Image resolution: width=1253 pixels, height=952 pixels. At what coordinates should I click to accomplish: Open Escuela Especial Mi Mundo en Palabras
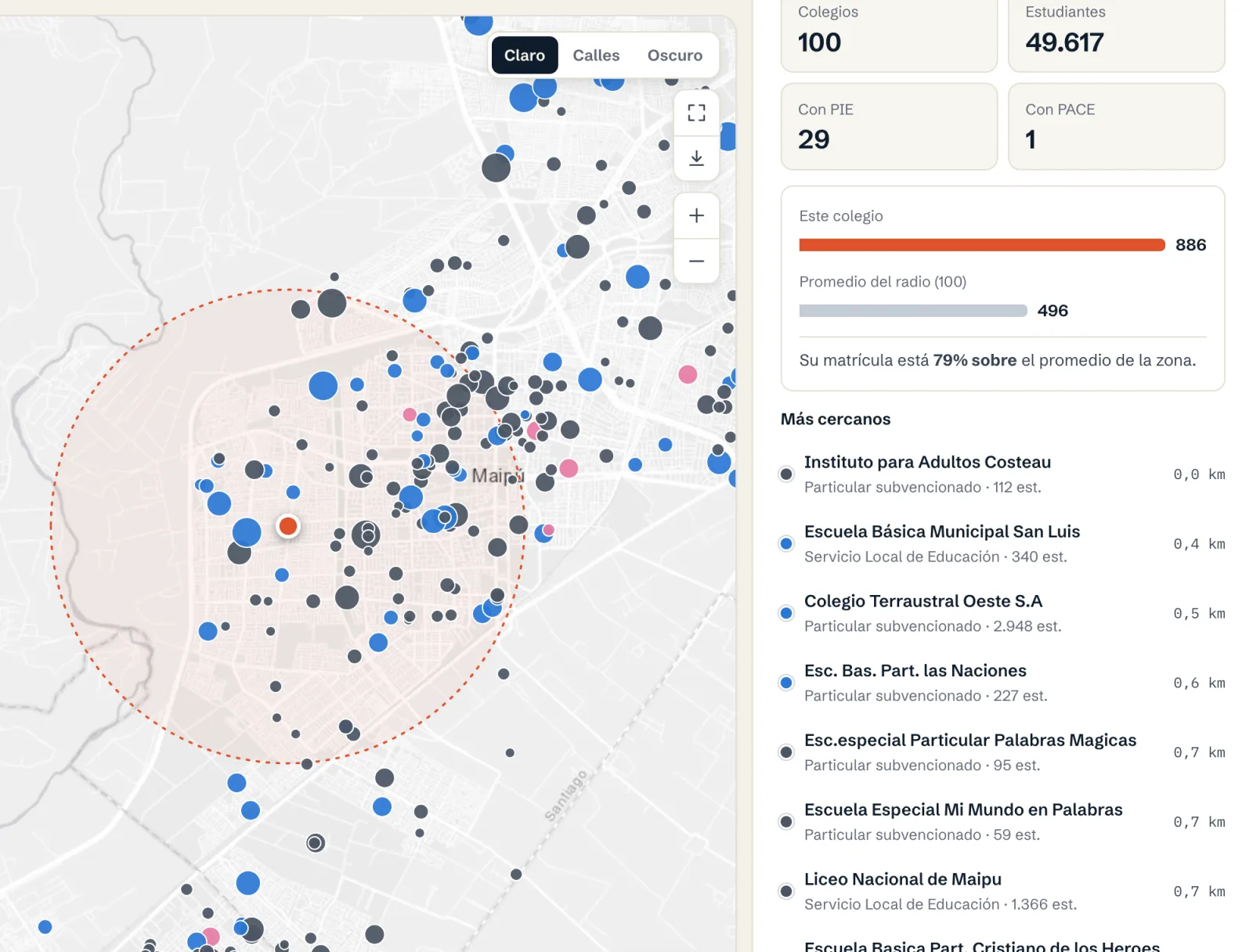(x=1002, y=822)
